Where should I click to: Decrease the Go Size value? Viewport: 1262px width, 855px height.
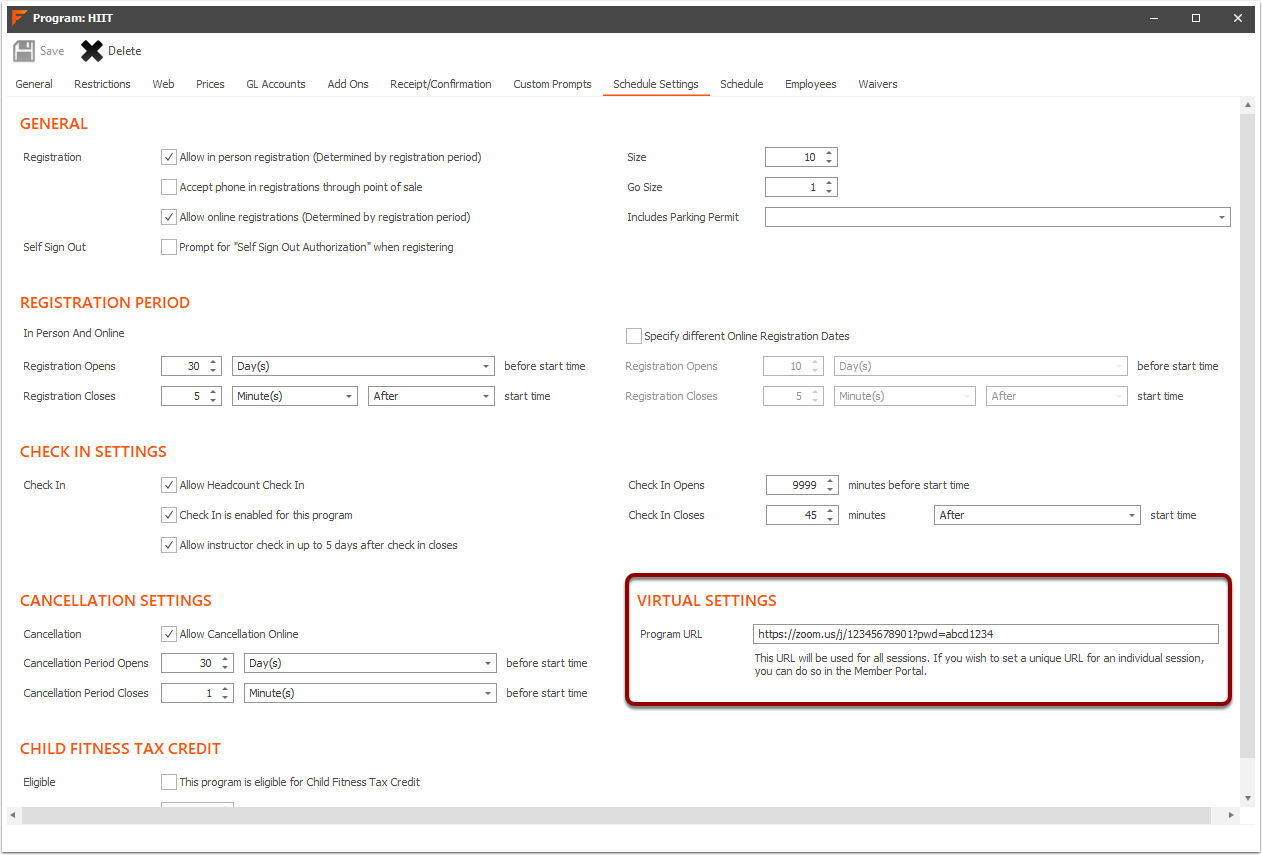tap(830, 191)
